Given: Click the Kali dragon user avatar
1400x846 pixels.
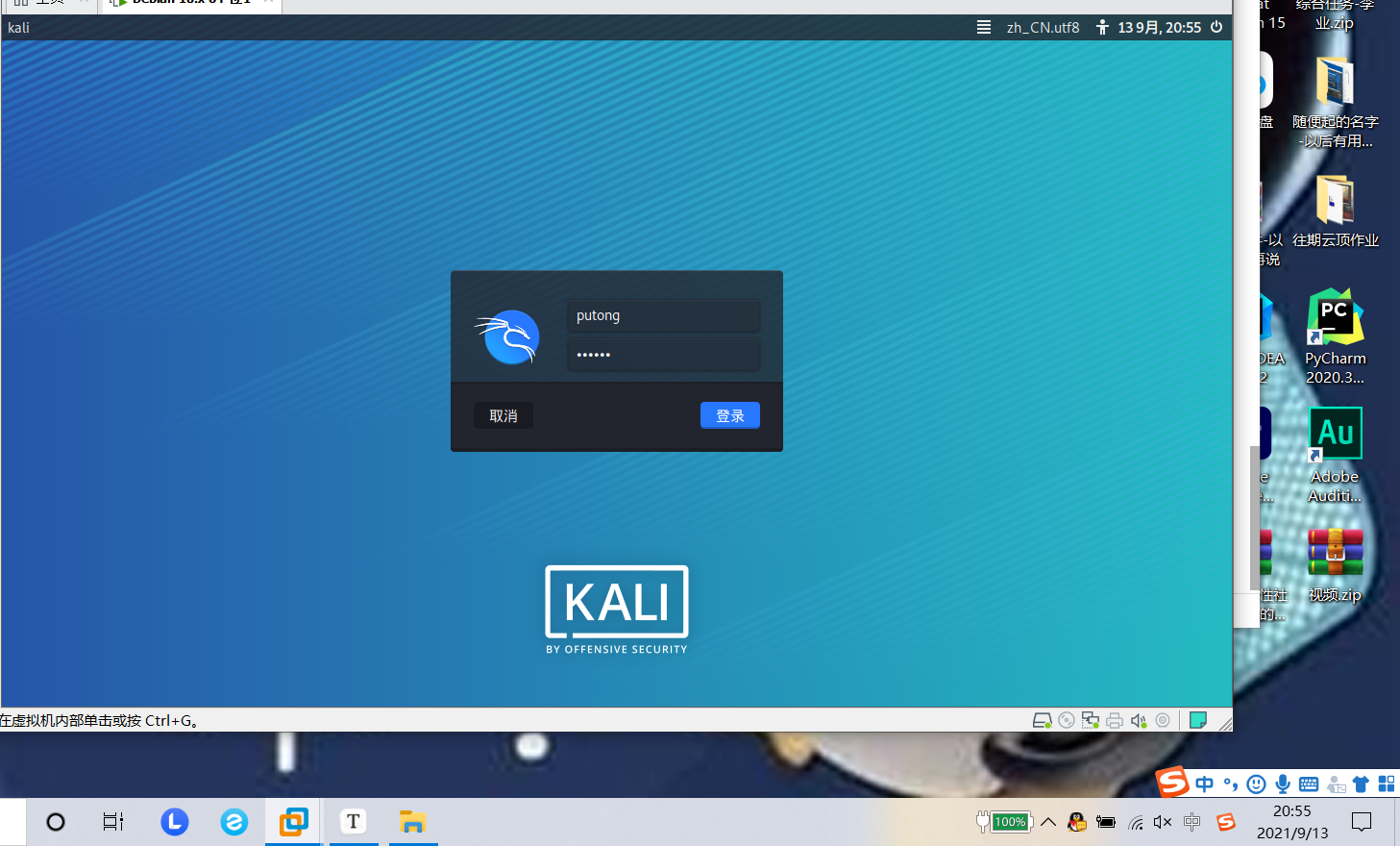Looking at the screenshot, I should coord(508,336).
